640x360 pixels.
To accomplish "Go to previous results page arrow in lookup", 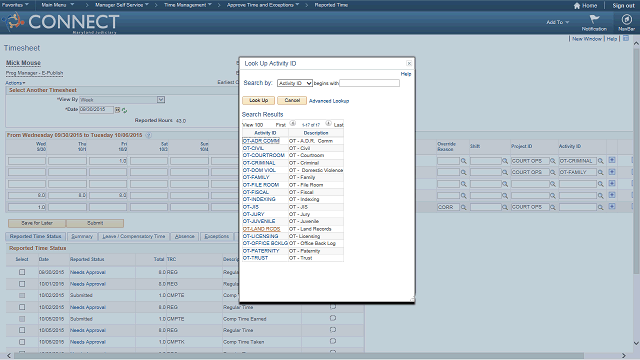I will point(293,123).
